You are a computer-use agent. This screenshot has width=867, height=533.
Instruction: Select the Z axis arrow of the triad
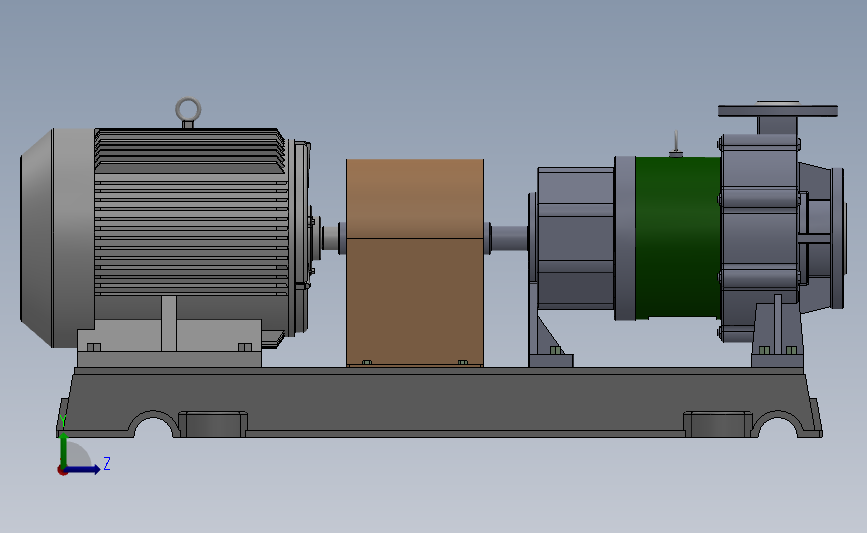tap(83, 469)
